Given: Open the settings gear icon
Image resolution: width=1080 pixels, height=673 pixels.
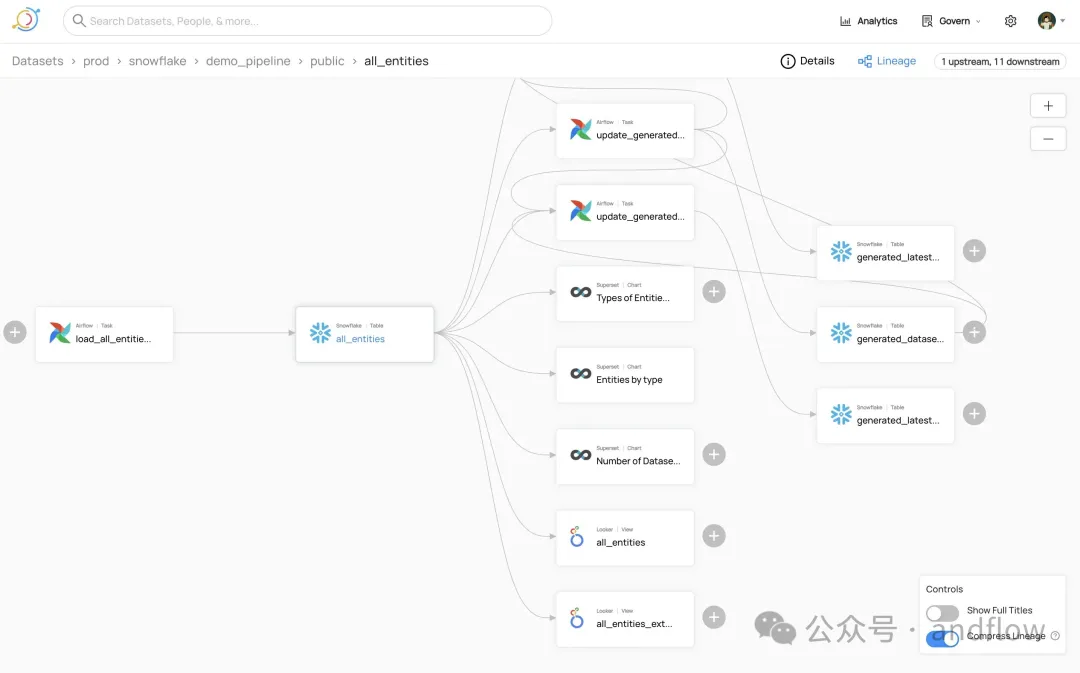Looking at the screenshot, I should click(x=1010, y=21).
